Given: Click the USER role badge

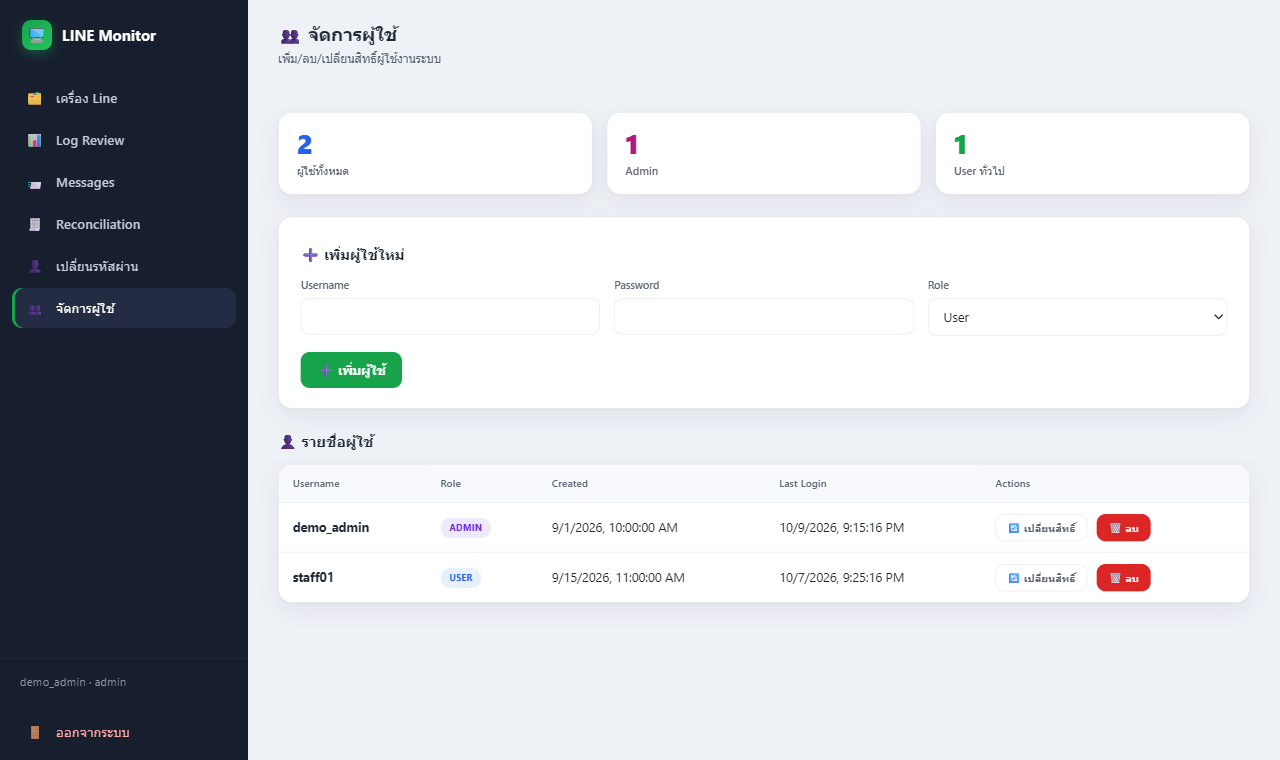Looking at the screenshot, I should pyautogui.click(x=461, y=578).
